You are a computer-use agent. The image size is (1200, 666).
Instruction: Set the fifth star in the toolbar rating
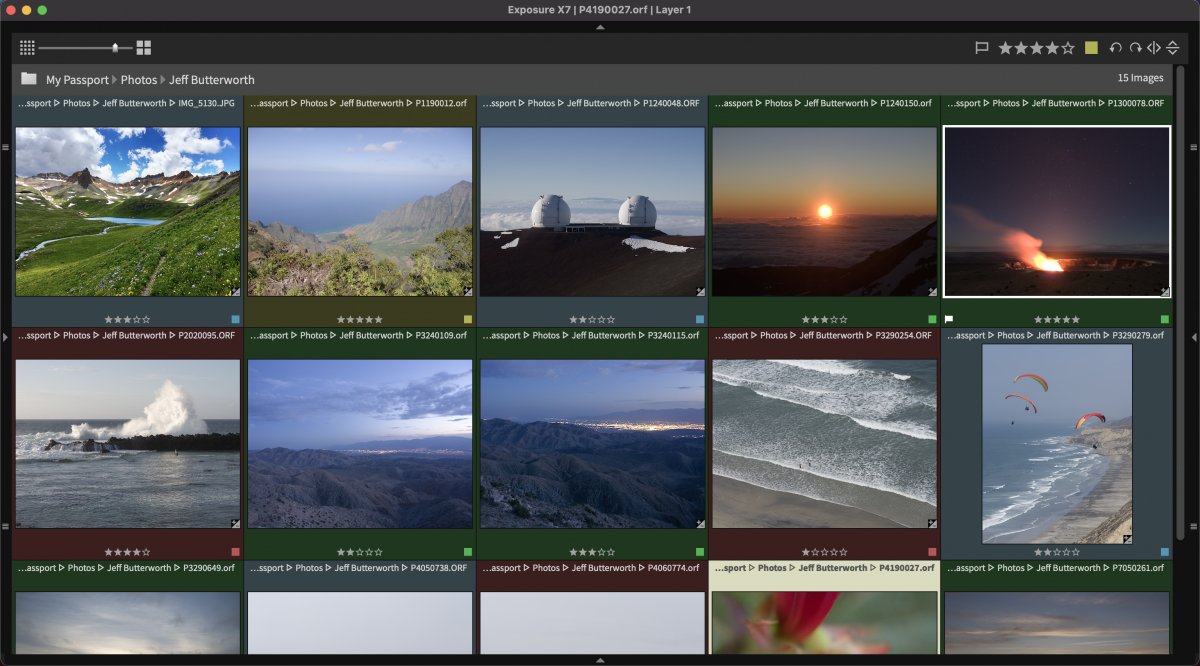click(x=1068, y=48)
